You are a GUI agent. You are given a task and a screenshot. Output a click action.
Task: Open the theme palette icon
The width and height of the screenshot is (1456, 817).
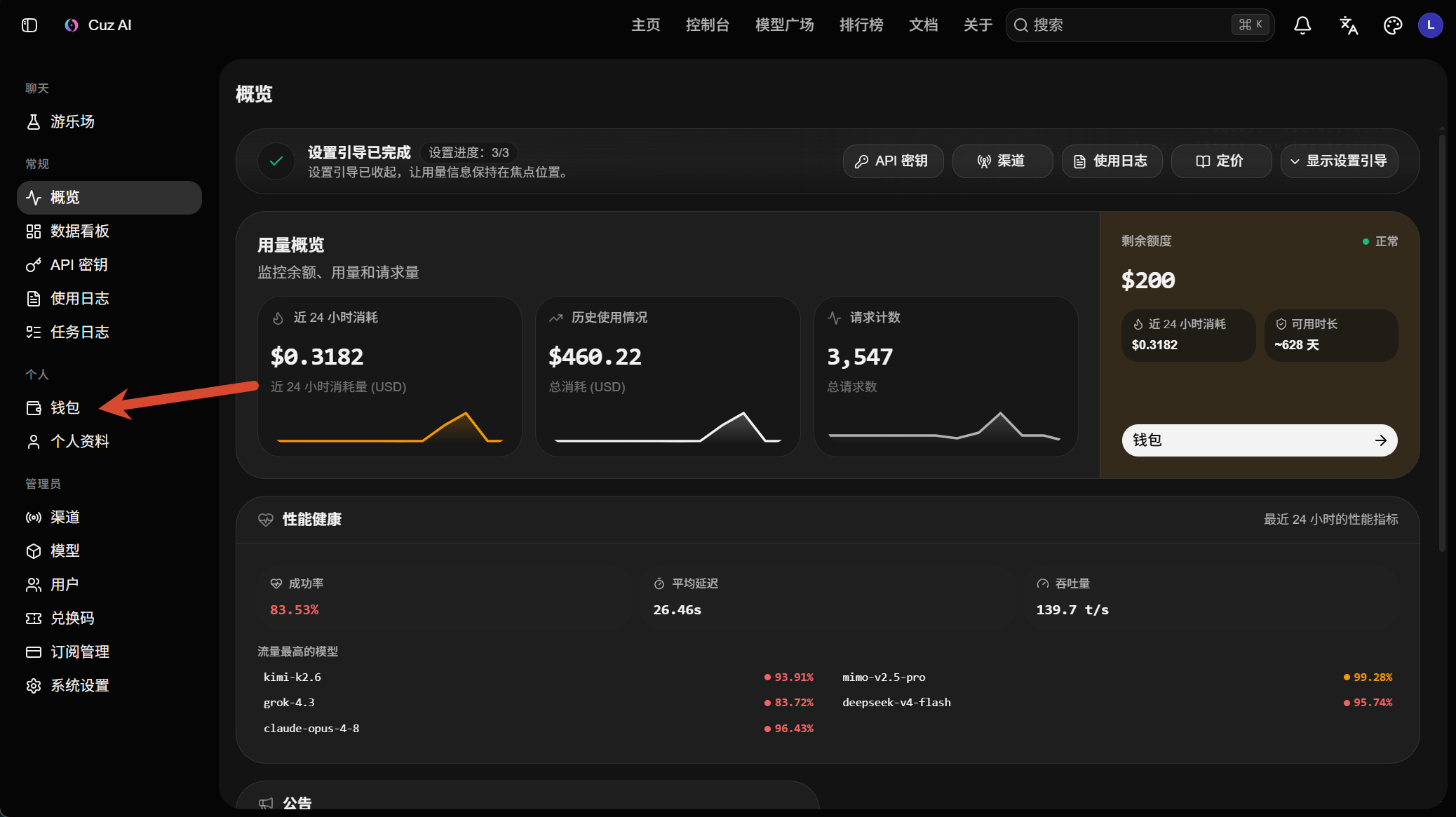click(x=1393, y=25)
